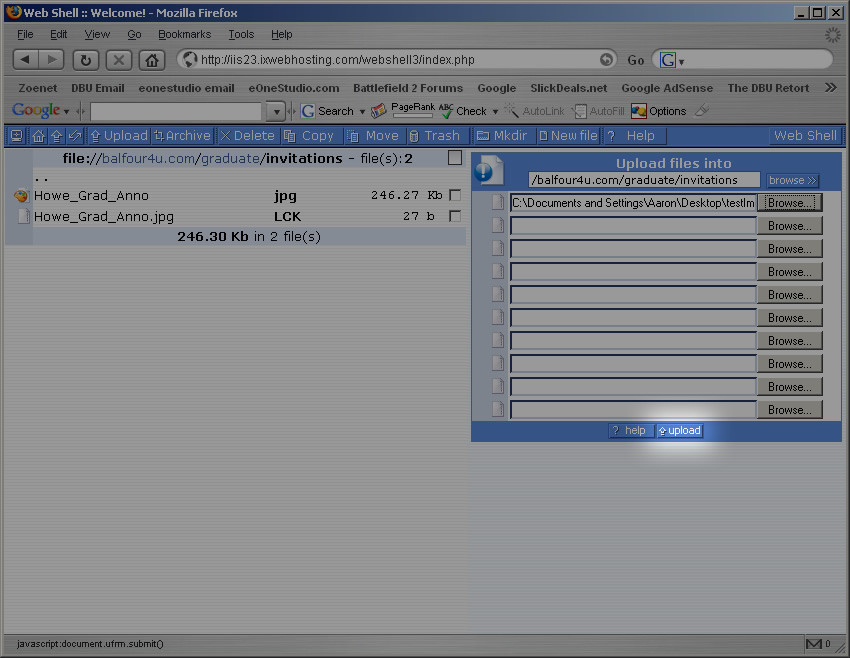
Task: Click the Web Shell home folder icon
Action: click(x=38, y=136)
